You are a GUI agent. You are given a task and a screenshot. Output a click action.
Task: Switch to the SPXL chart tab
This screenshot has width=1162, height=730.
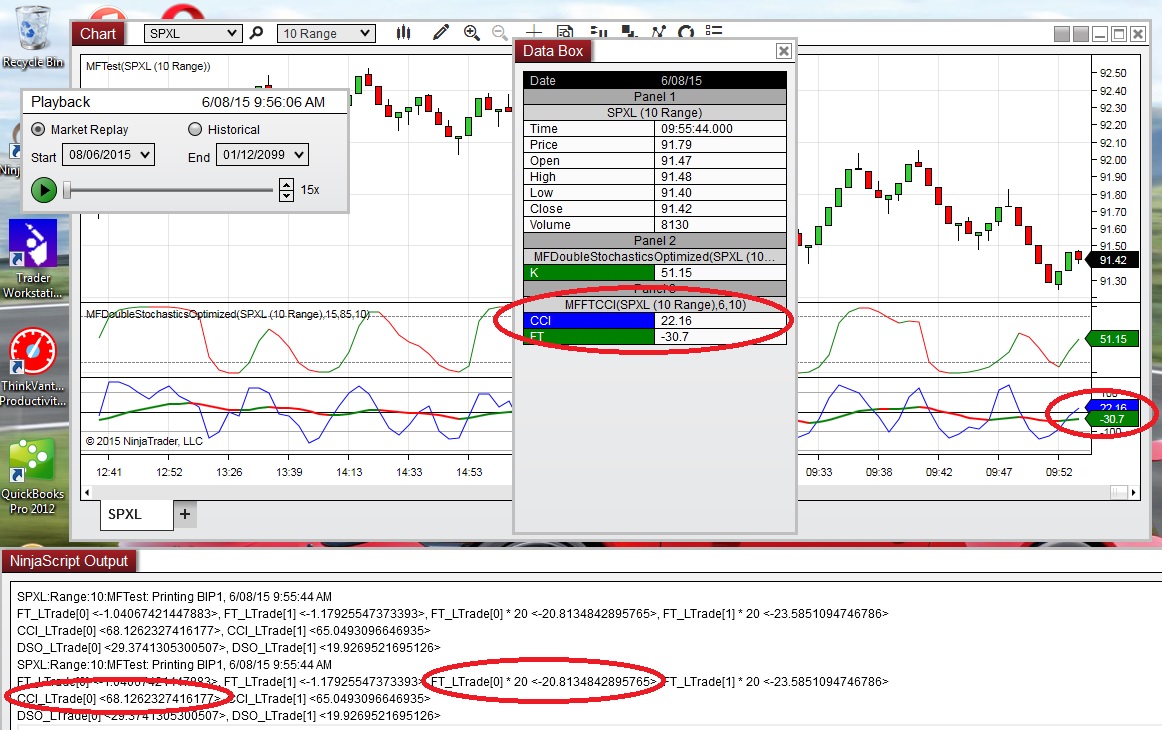(136, 514)
